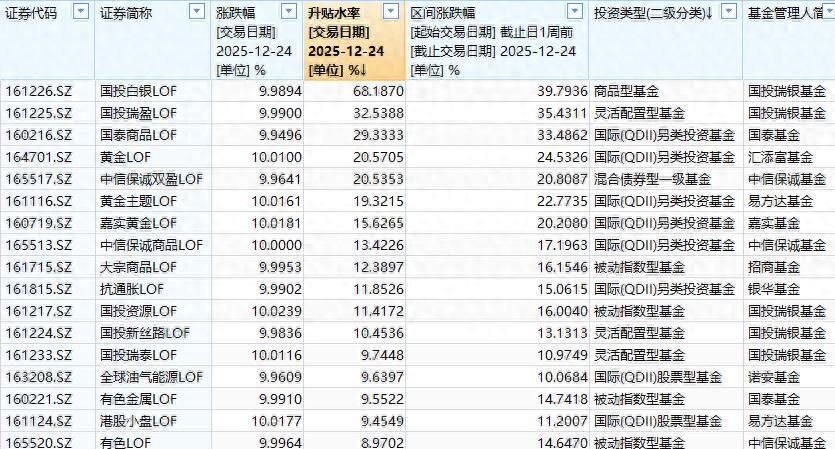835x449 pixels.
Task: Select the interval change value 35.4311
Action: click(x=562, y=113)
